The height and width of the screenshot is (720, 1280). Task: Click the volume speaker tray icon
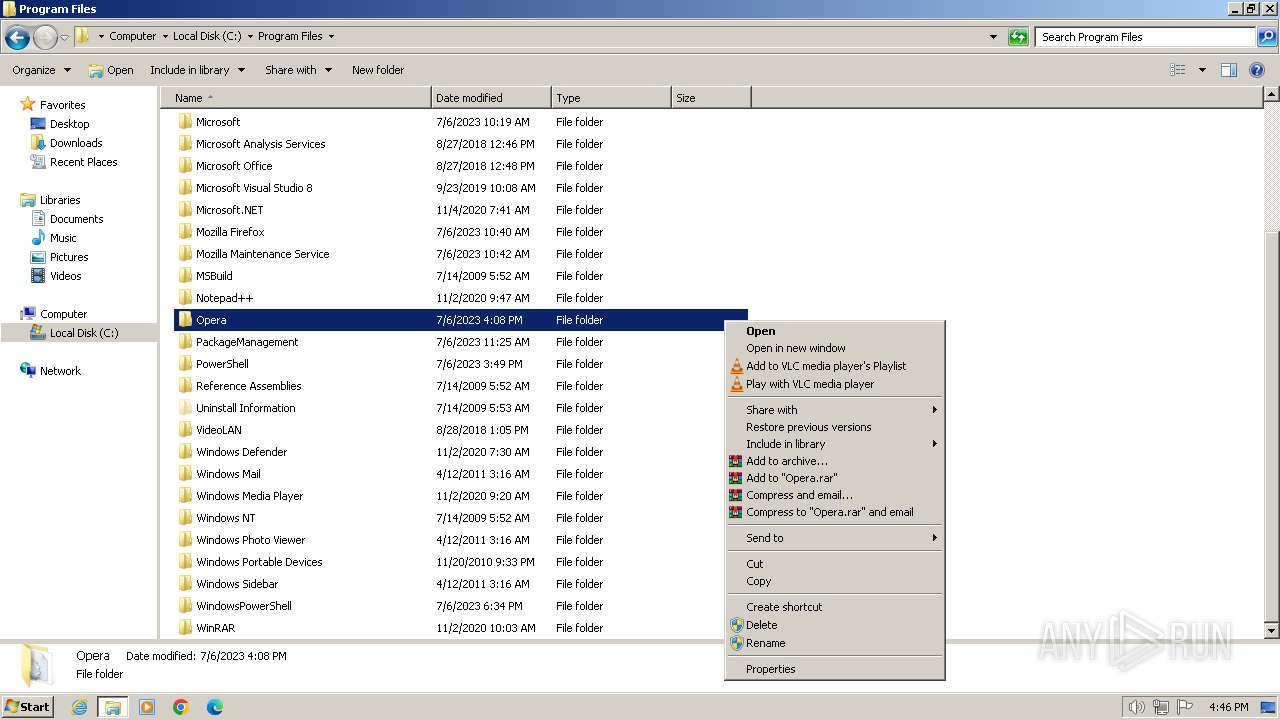tap(1136, 707)
